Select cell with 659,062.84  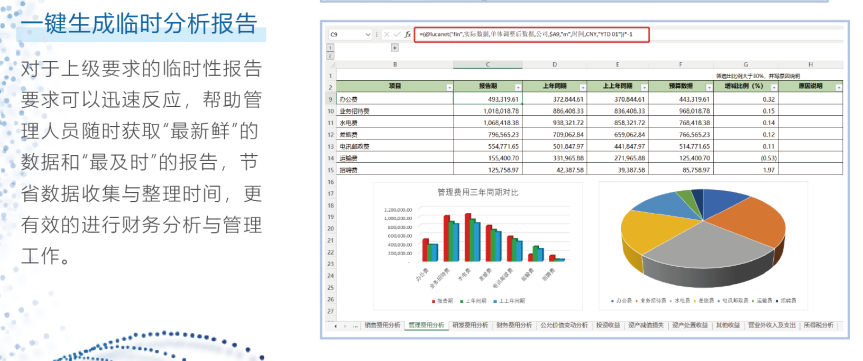[618, 134]
